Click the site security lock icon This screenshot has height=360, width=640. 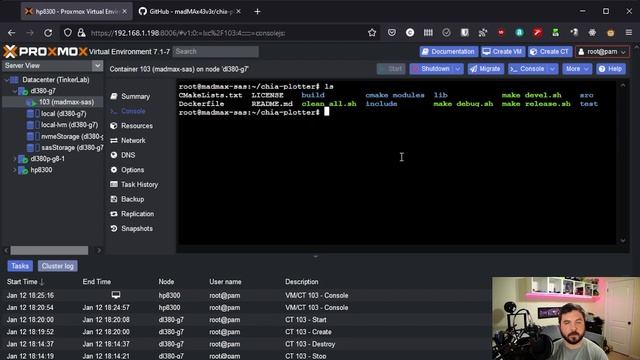click(x=81, y=33)
